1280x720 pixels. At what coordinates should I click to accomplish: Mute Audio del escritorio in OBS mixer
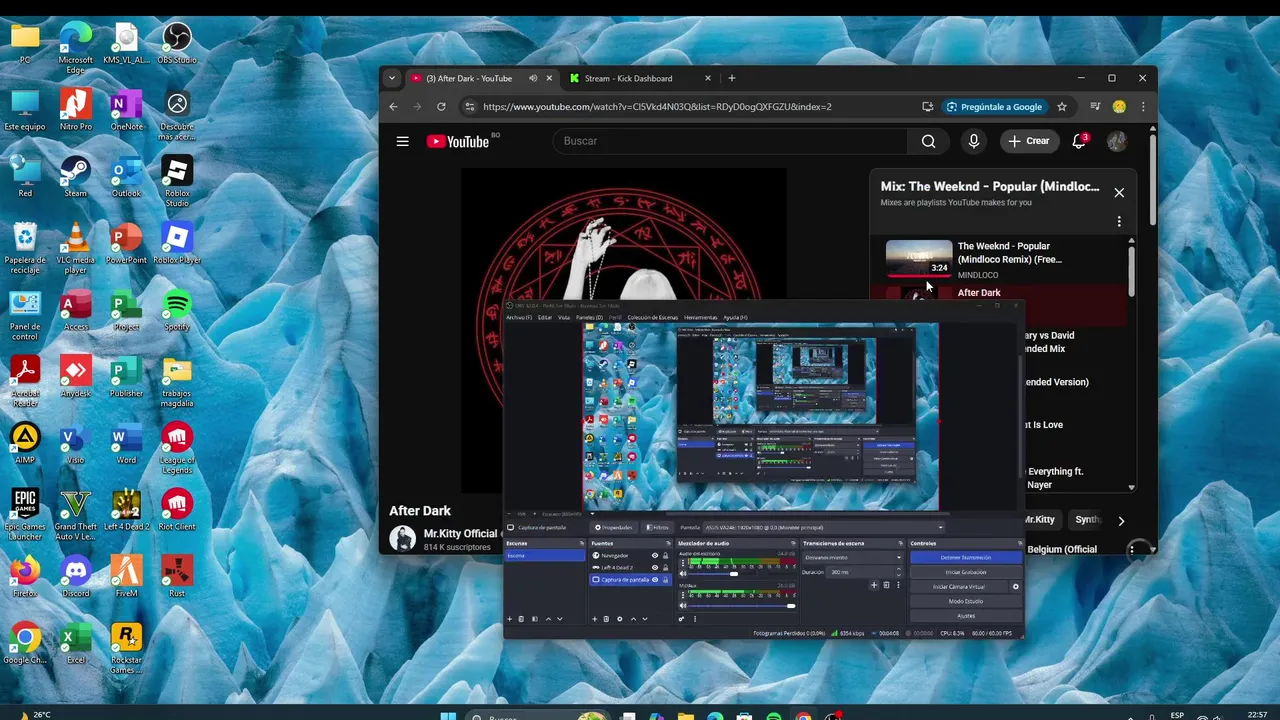point(683,574)
